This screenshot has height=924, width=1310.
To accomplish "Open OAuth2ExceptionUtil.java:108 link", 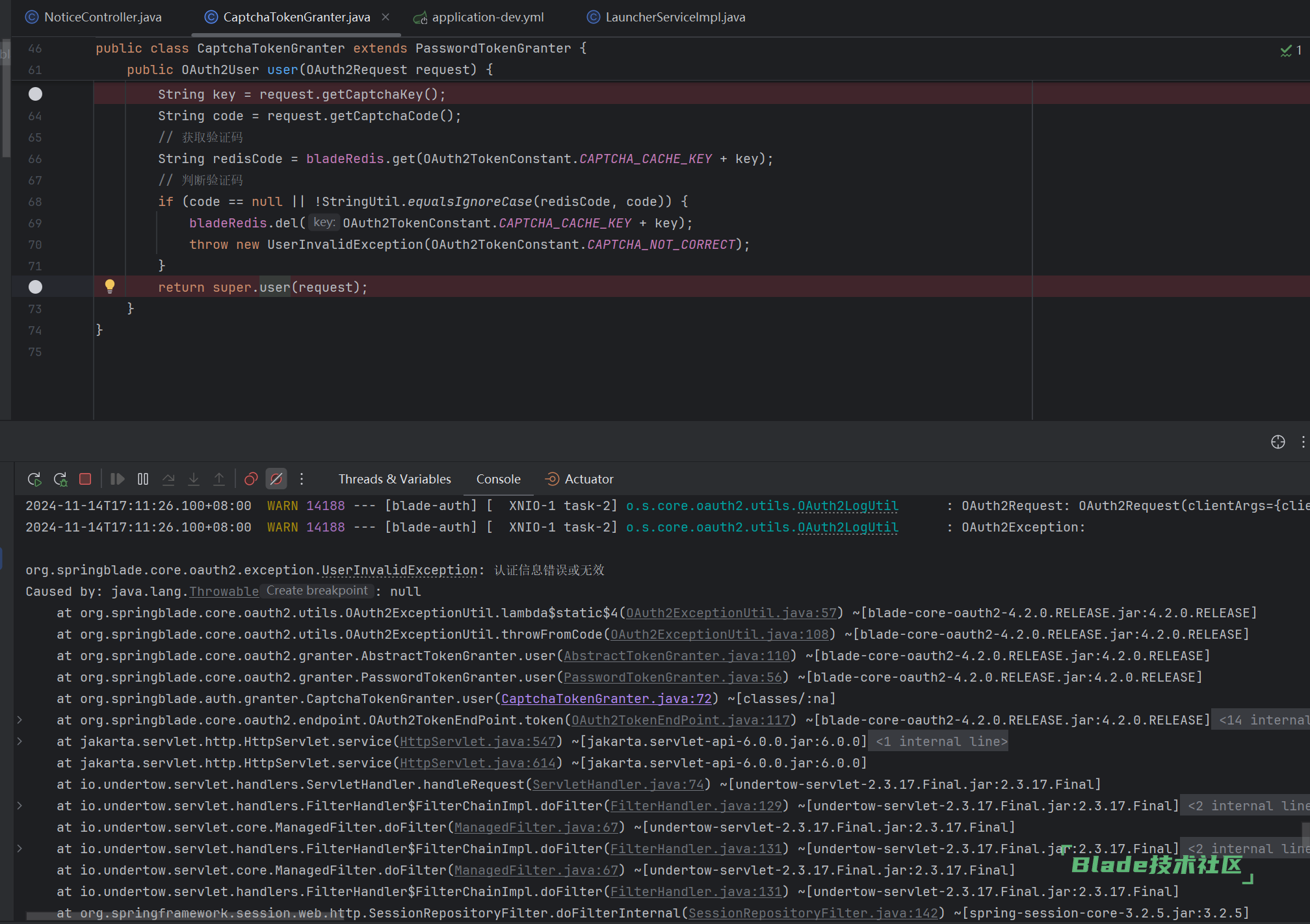I will [x=720, y=634].
